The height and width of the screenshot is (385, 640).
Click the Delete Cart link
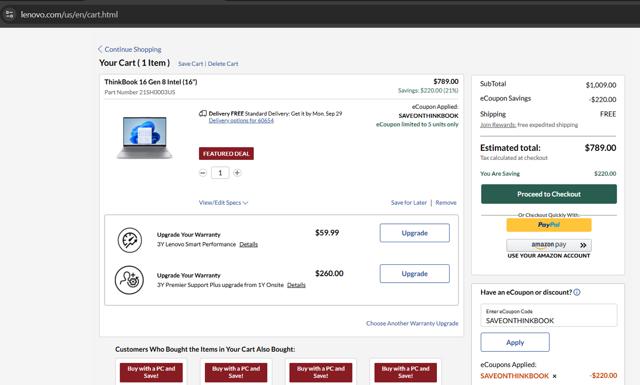tap(223, 64)
